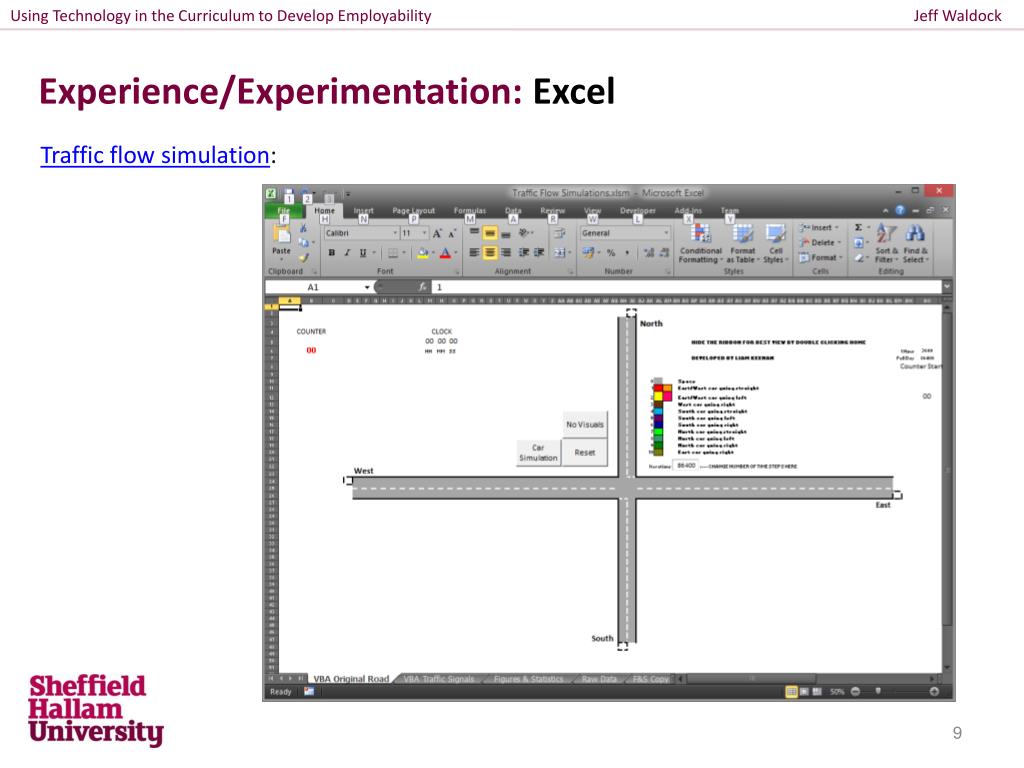This screenshot has width=1024, height=768.
Task: Click the Merge & Center icon
Action: (559, 253)
